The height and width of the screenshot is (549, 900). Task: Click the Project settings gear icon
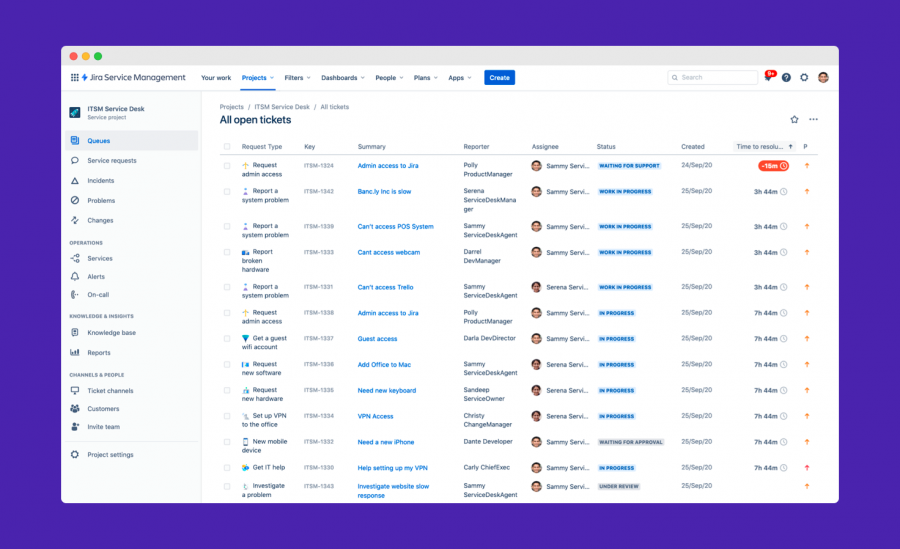click(x=75, y=454)
